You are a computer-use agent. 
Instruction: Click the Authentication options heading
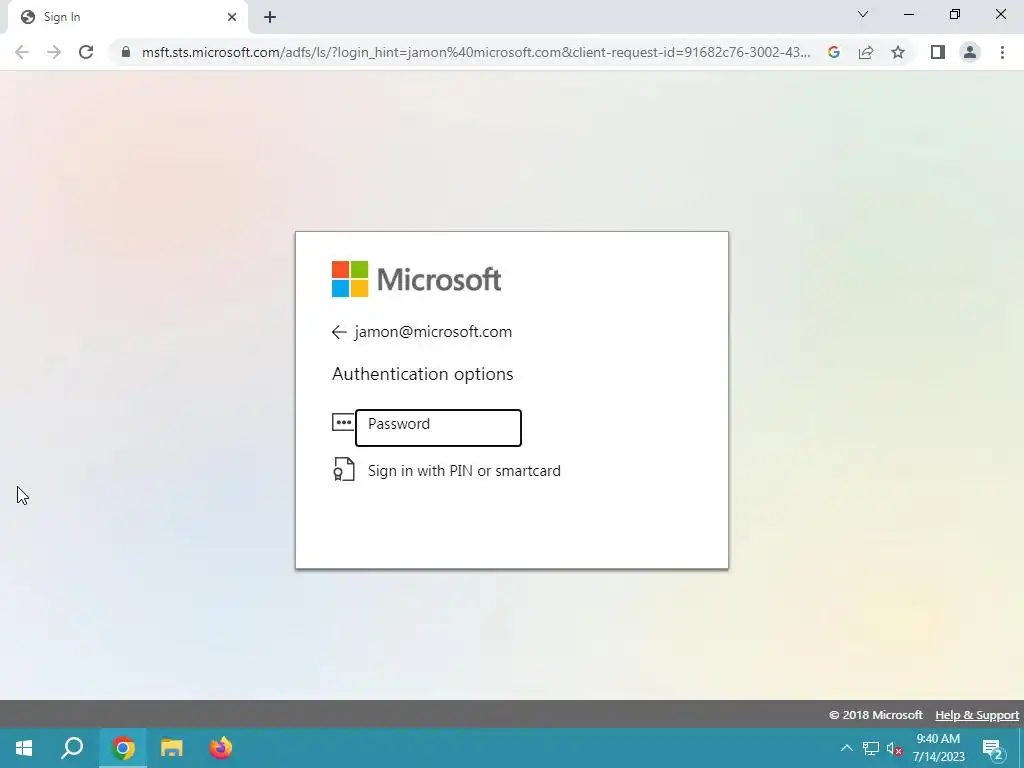click(x=423, y=374)
